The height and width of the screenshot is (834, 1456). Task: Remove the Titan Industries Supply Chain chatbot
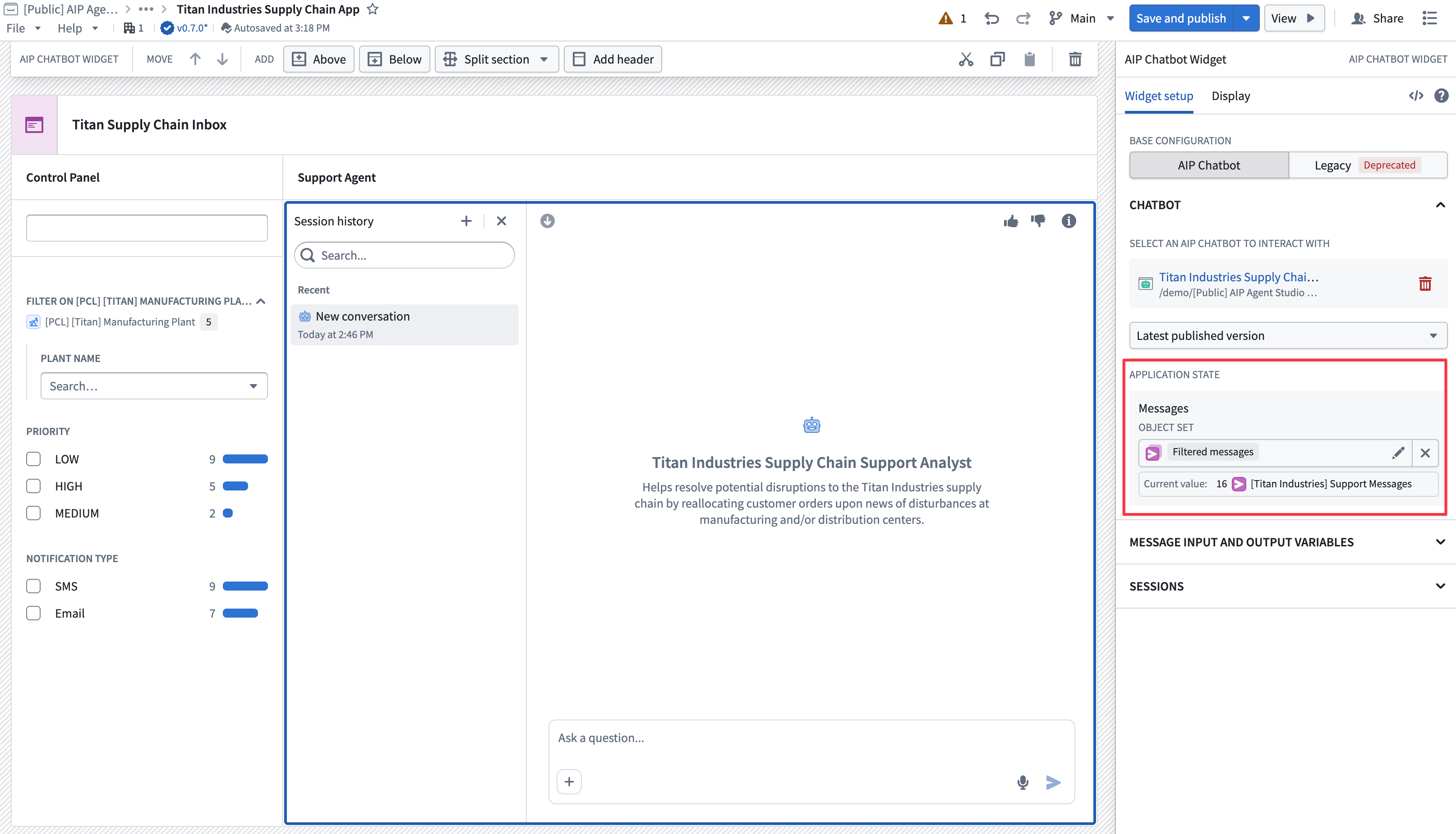1426,283
